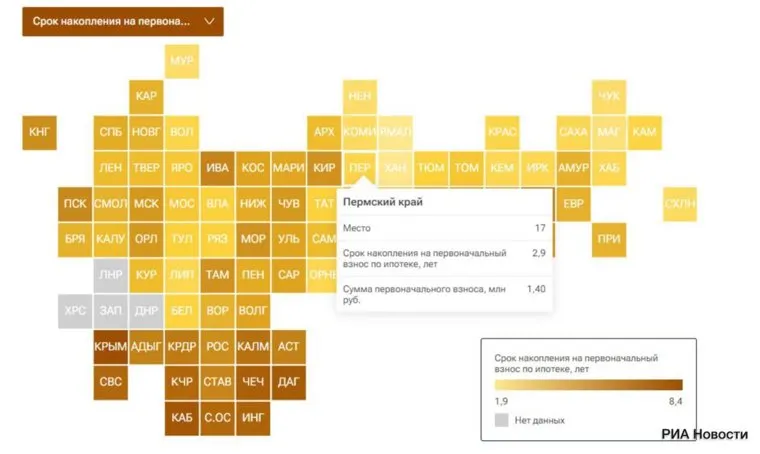Click the ЧУК region tile
760x454 pixels.
609,96
